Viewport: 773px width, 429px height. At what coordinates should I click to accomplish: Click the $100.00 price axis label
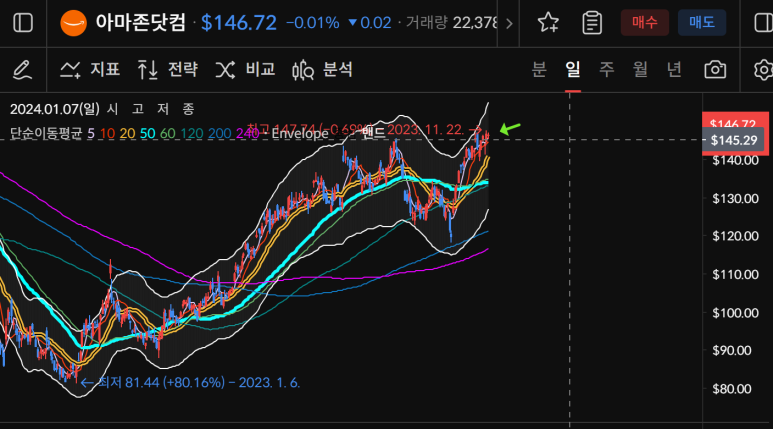(735, 313)
